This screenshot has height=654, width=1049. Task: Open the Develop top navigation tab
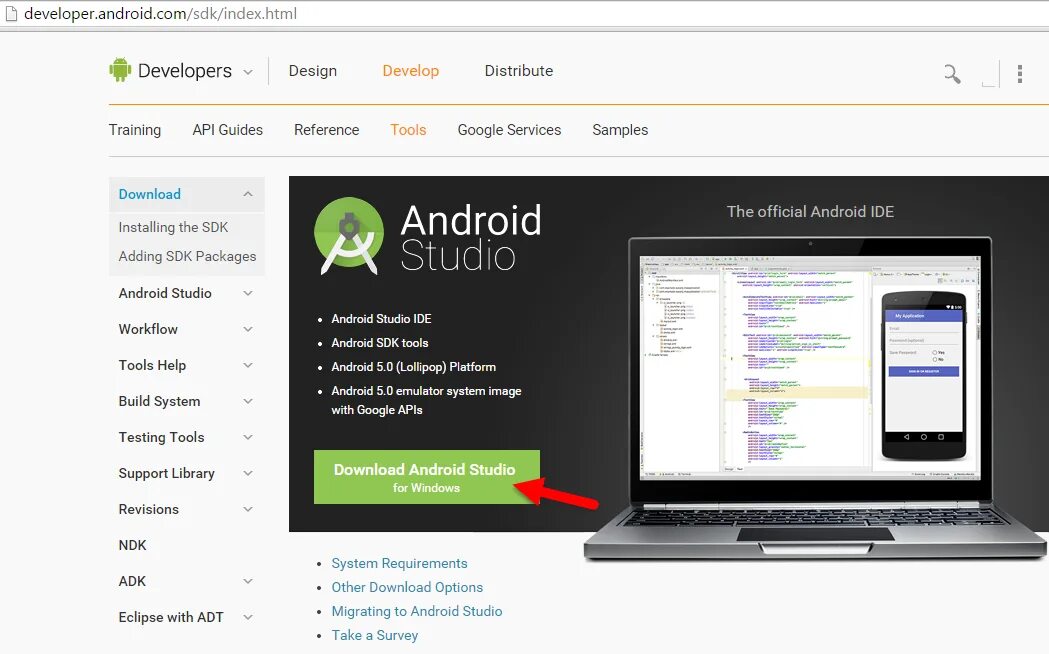[x=411, y=71]
